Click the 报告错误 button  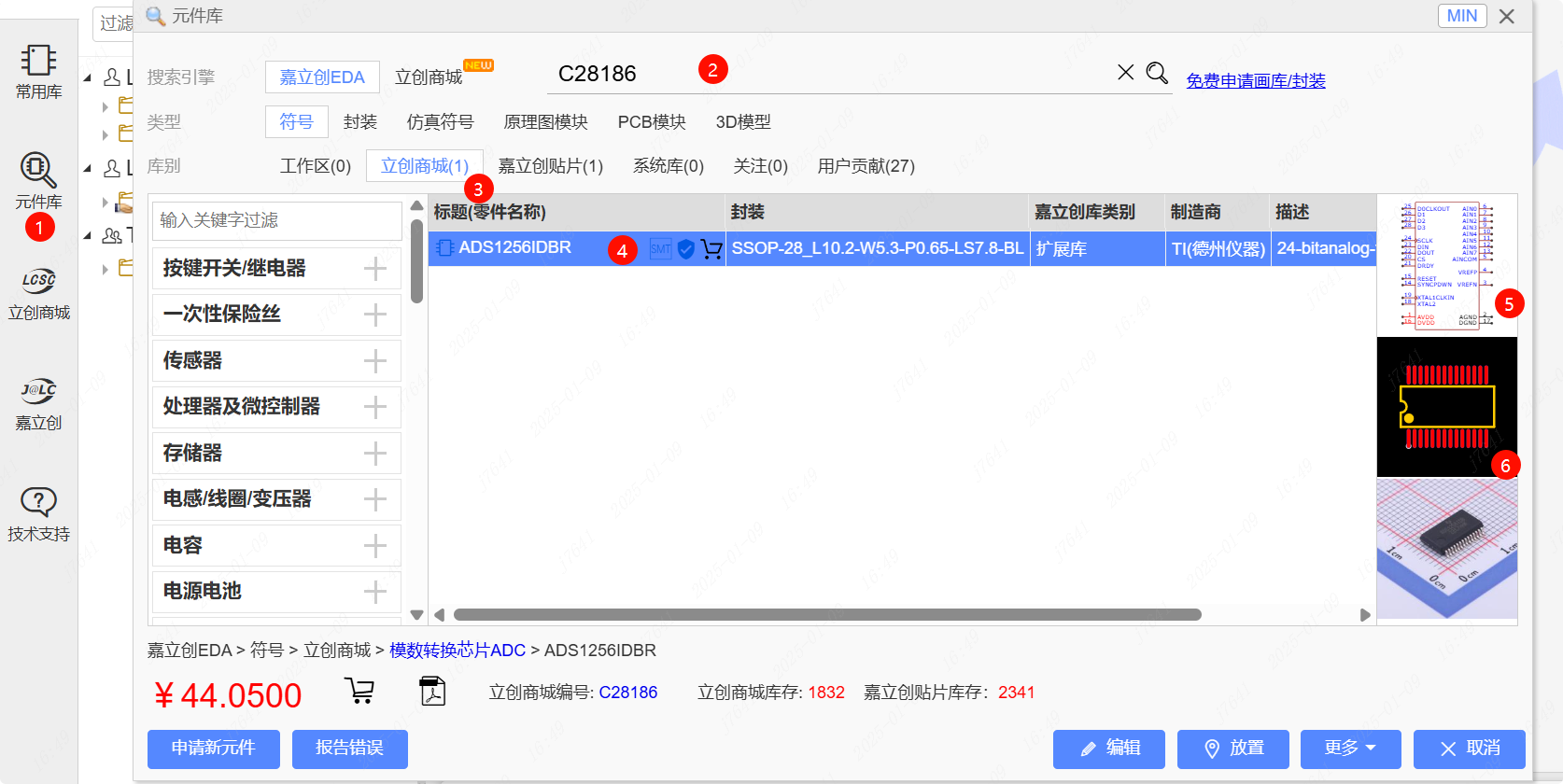click(350, 749)
